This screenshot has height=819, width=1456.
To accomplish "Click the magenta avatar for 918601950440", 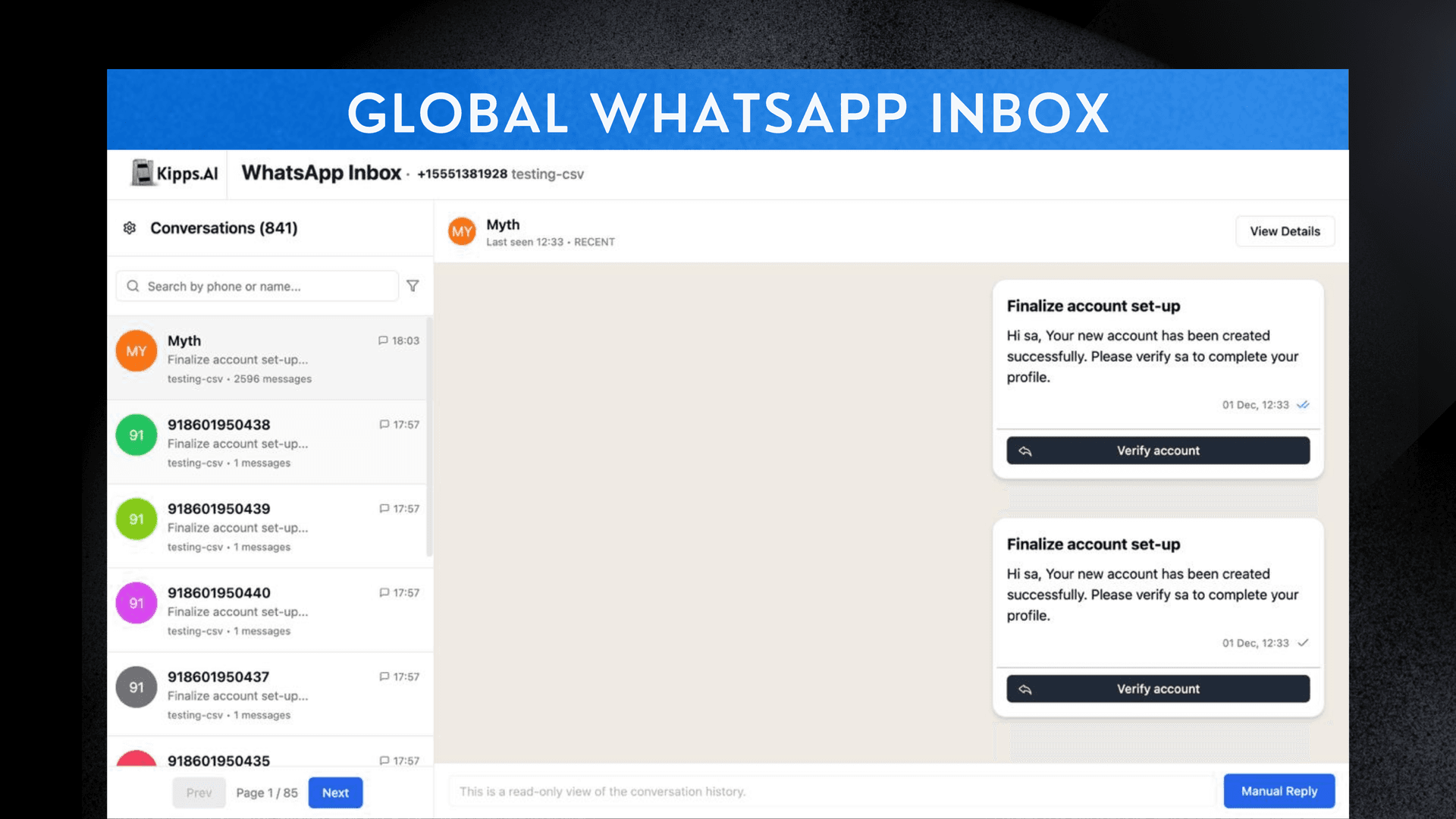I will click(x=136, y=603).
